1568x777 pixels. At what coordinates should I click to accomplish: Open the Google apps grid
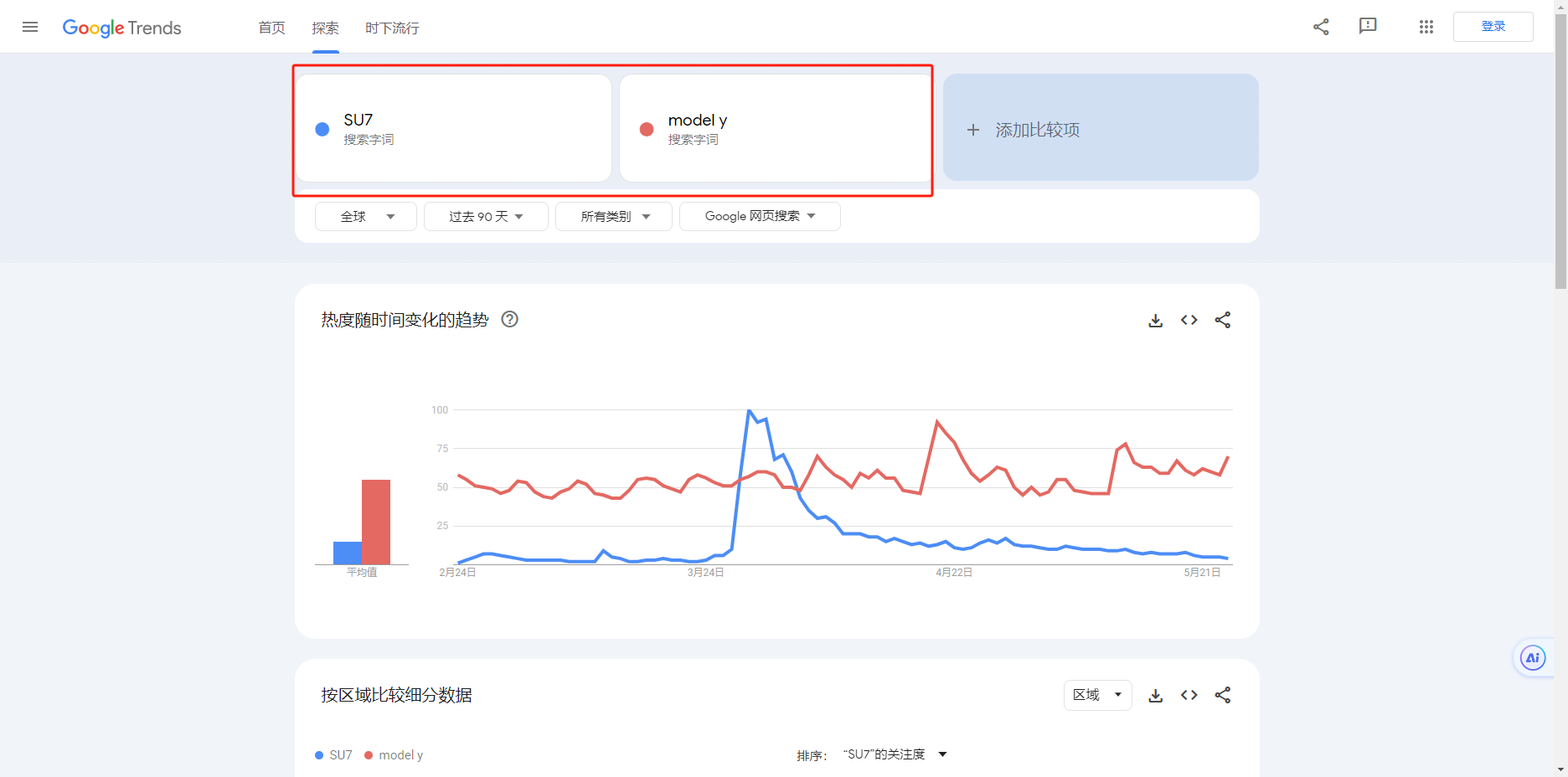pyautogui.click(x=1426, y=27)
